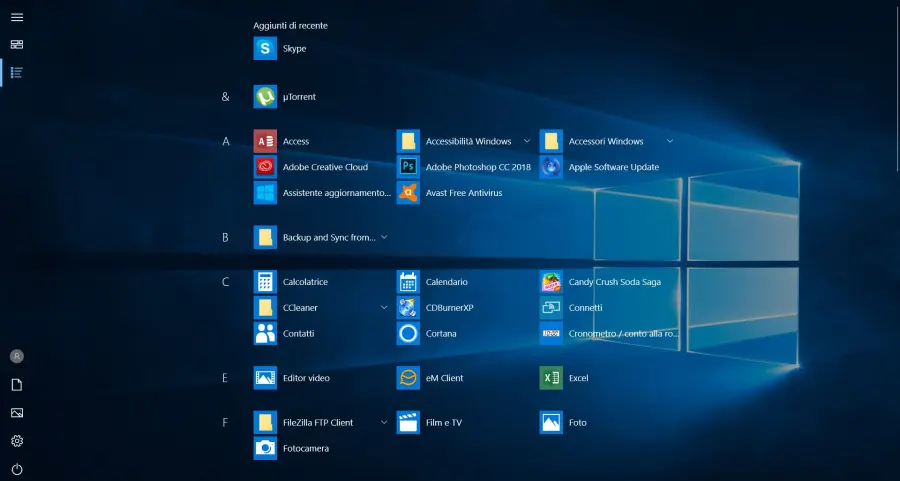Open the Accessori Windows folder icon
900x481 pixels.
point(551,141)
